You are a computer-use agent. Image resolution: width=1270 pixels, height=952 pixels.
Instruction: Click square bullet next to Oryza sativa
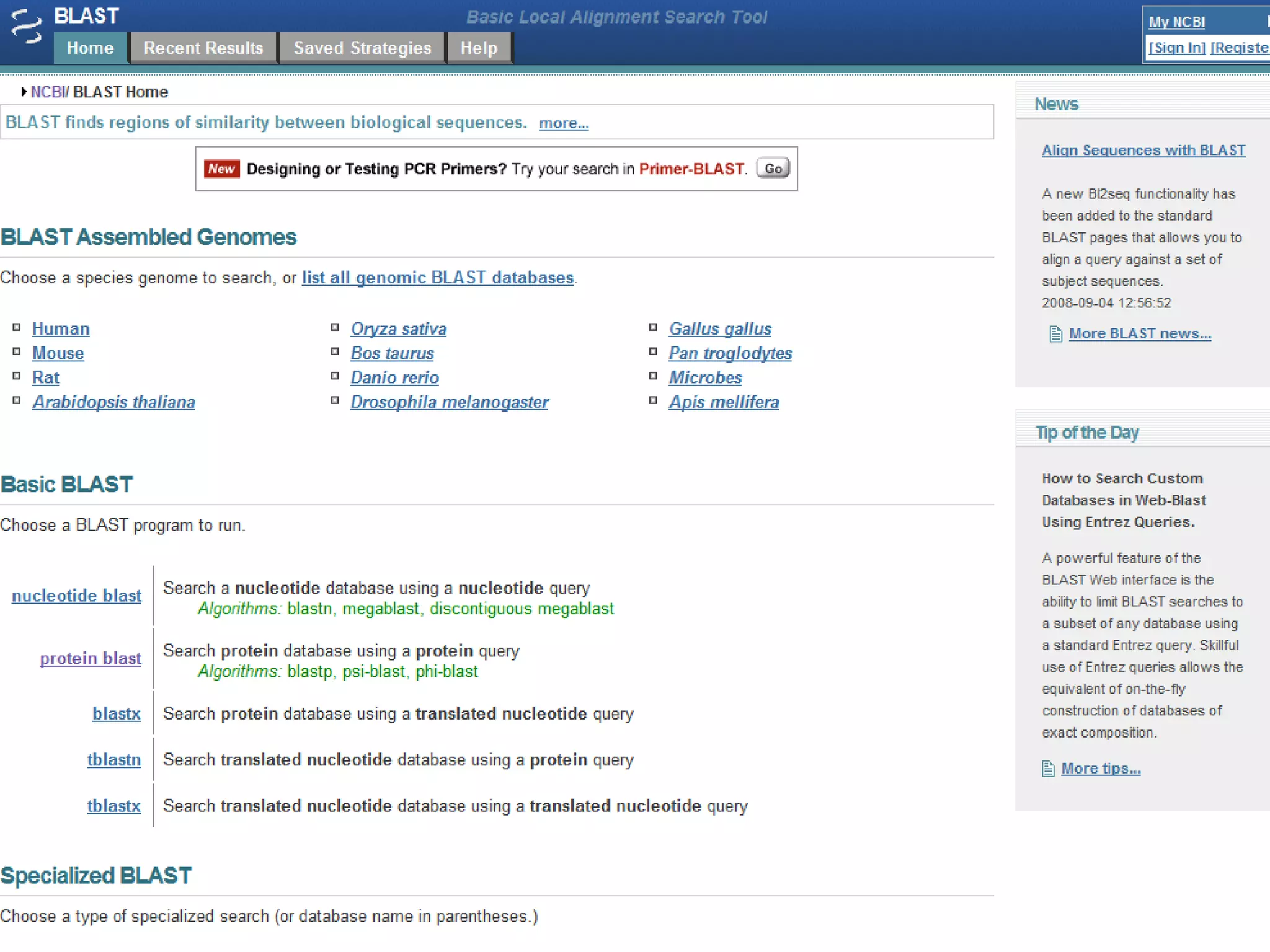coord(335,327)
